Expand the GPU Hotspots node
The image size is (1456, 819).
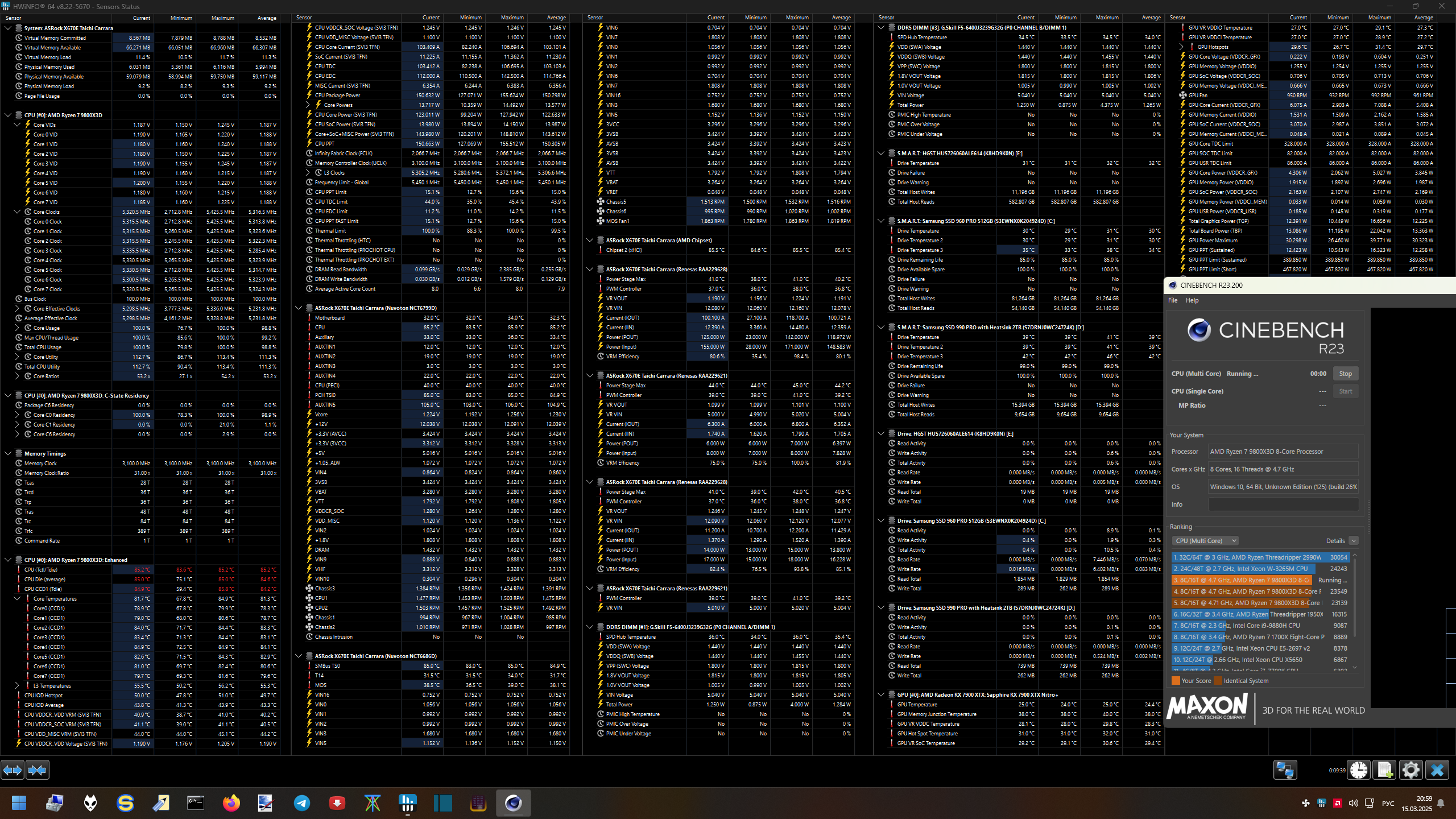(x=1182, y=47)
